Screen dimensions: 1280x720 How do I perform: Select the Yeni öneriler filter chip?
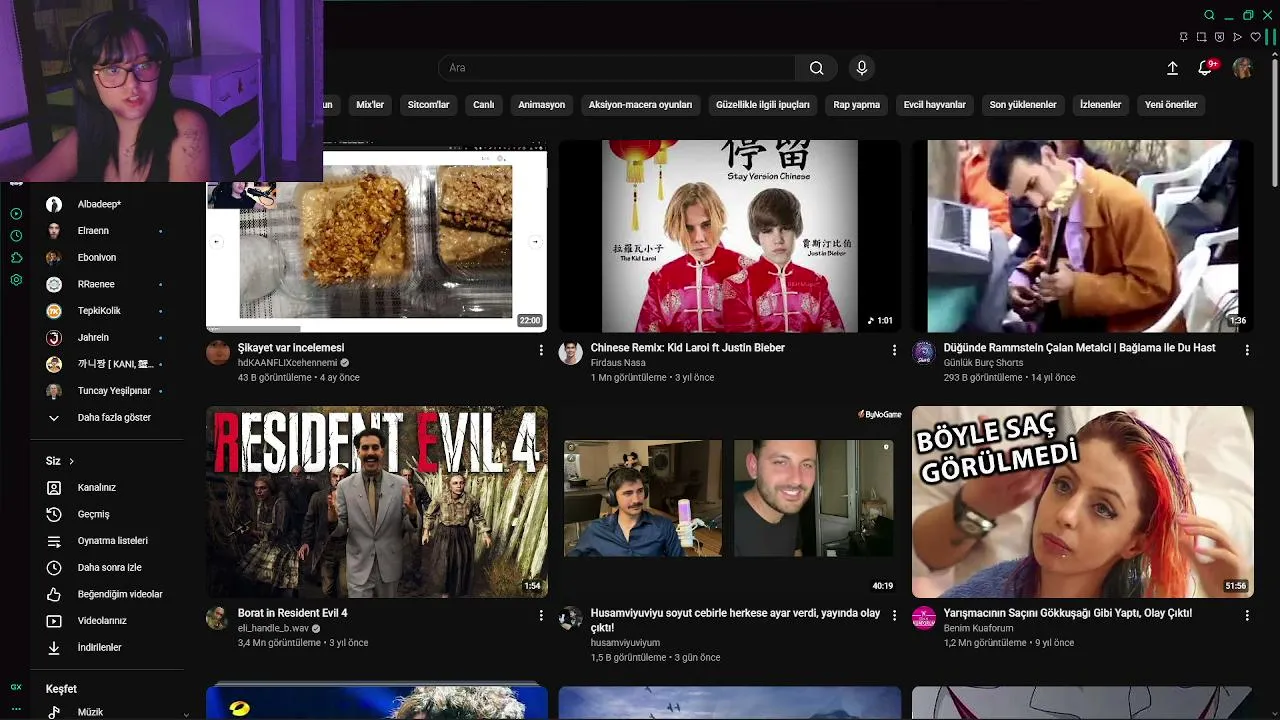[1171, 105]
